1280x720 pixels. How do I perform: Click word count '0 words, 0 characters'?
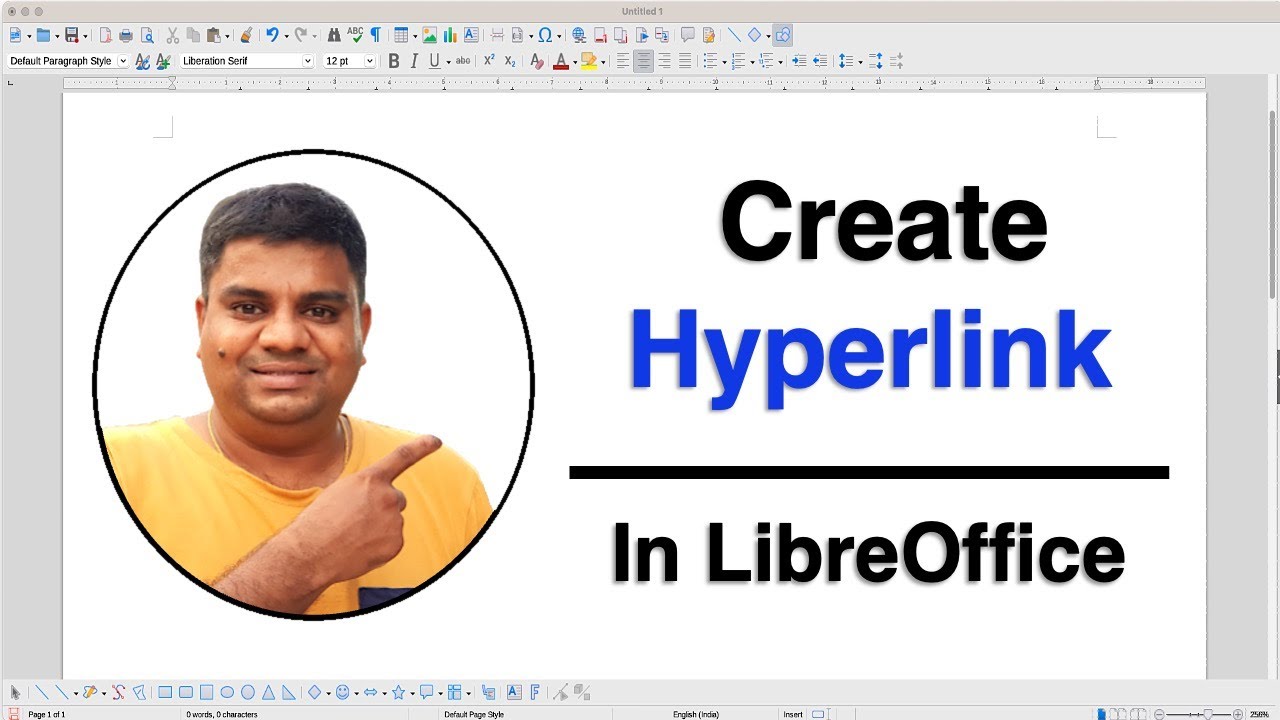[222, 714]
